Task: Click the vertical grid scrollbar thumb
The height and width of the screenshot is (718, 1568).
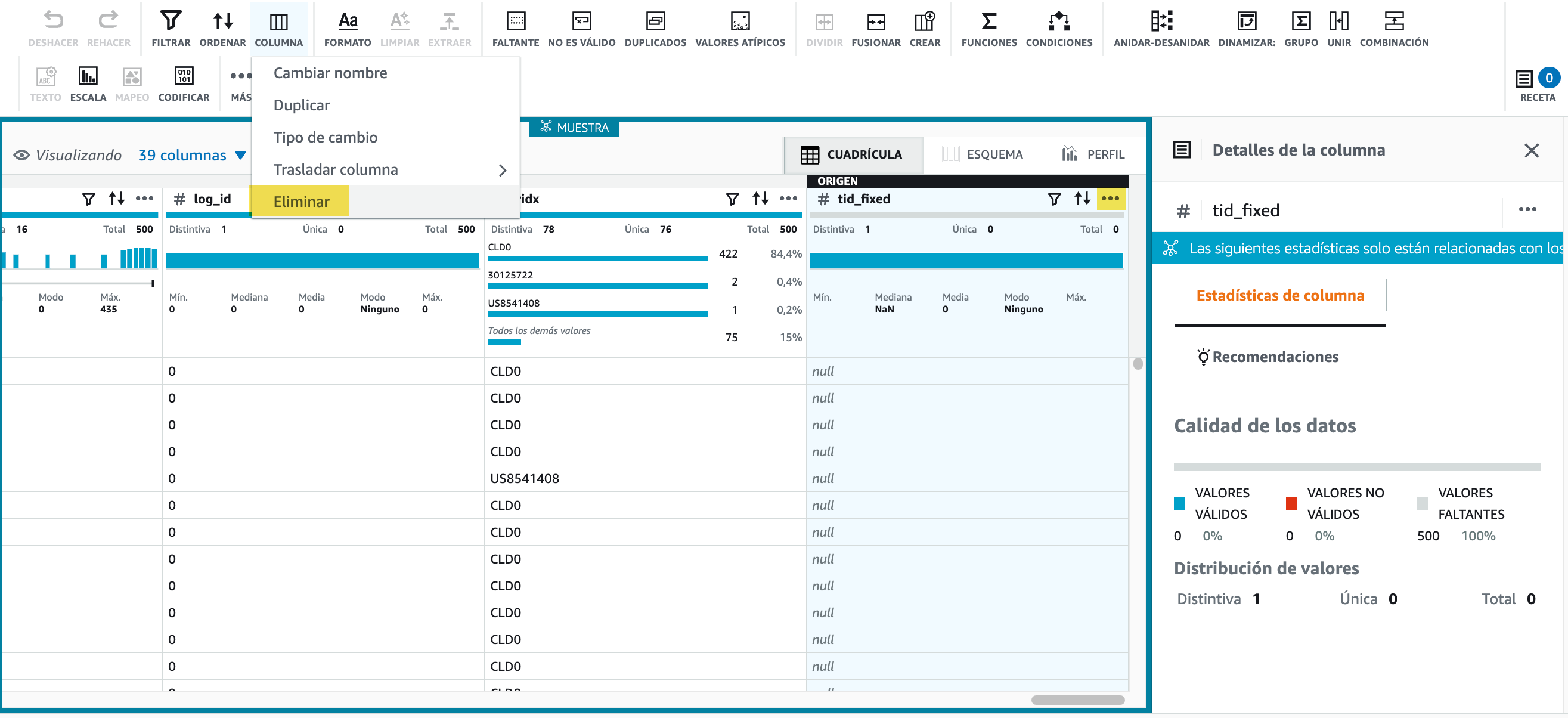Action: [1137, 364]
